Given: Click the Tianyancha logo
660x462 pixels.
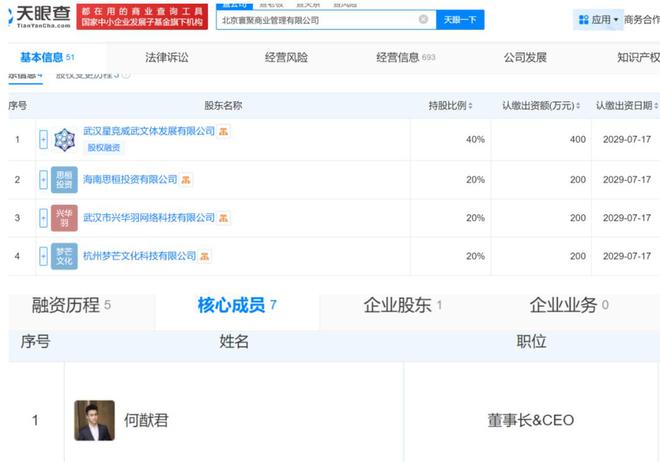Looking at the screenshot, I should [x=36, y=19].
